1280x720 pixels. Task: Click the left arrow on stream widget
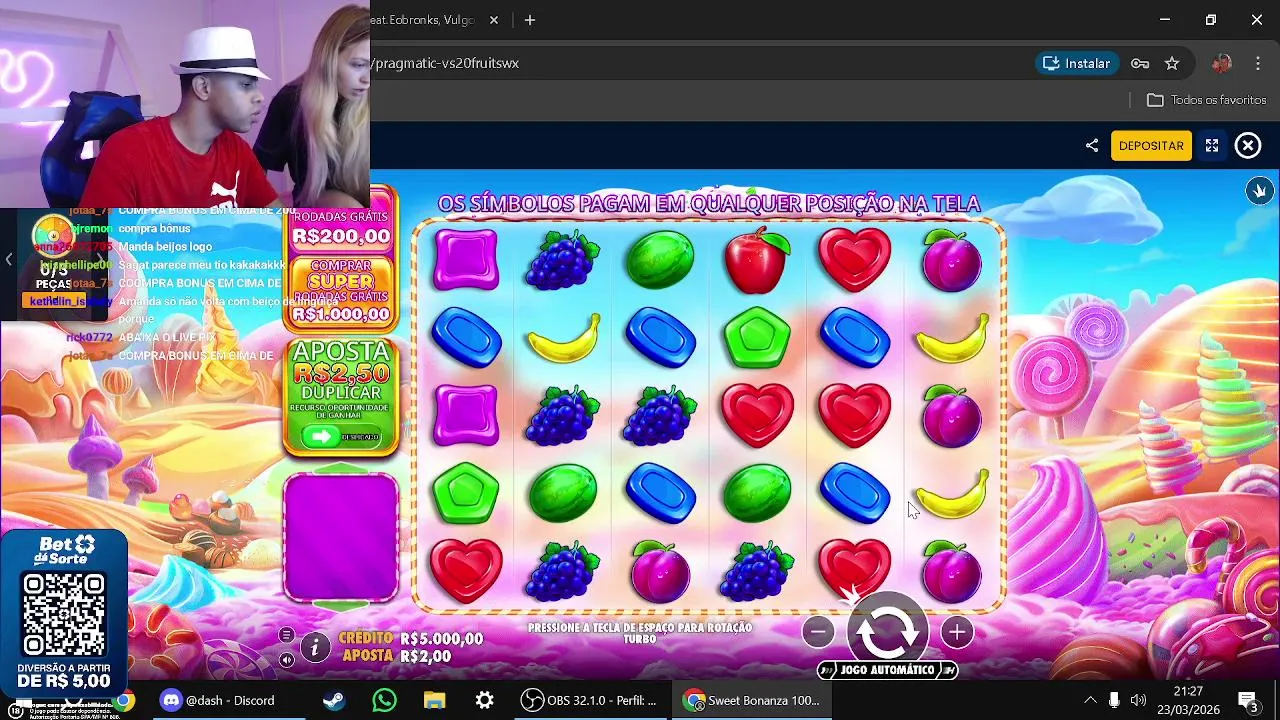9,260
